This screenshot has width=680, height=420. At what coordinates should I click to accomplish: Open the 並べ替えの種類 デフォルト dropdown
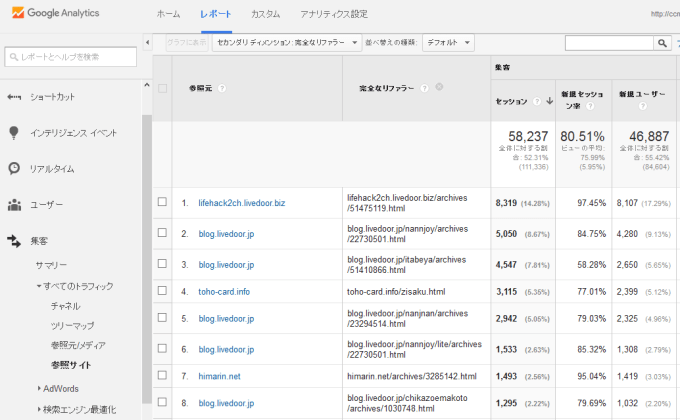click(x=448, y=43)
